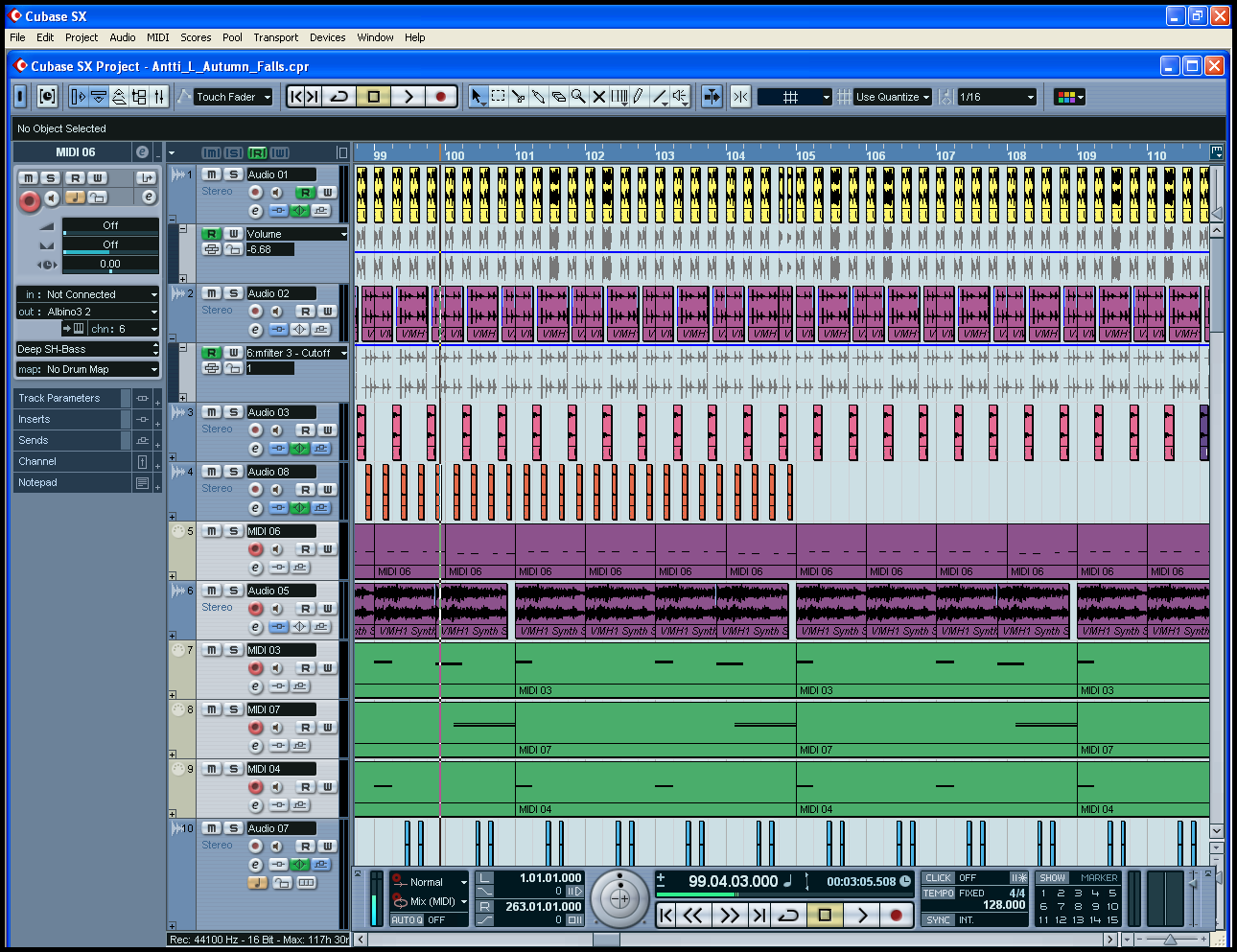Screen dimensions: 1237x952
Task: Open the Albino3 2 output dropdown
Action: [87, 312]
